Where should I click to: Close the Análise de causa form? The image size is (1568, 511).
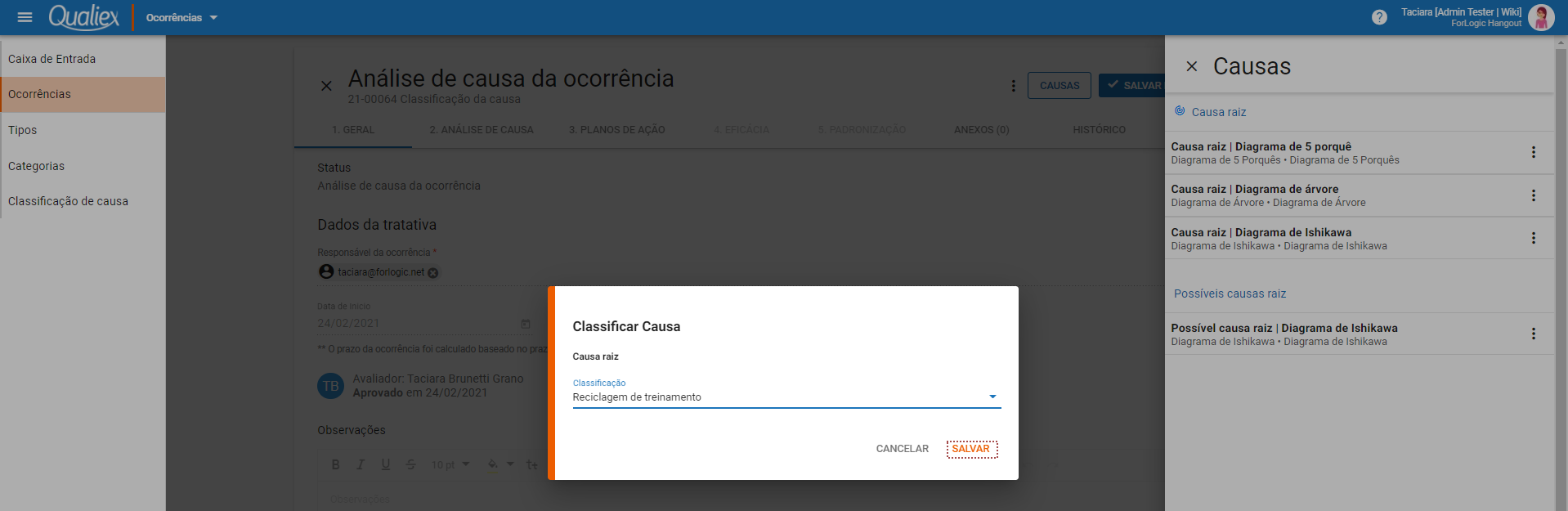[x=326, y=86]
